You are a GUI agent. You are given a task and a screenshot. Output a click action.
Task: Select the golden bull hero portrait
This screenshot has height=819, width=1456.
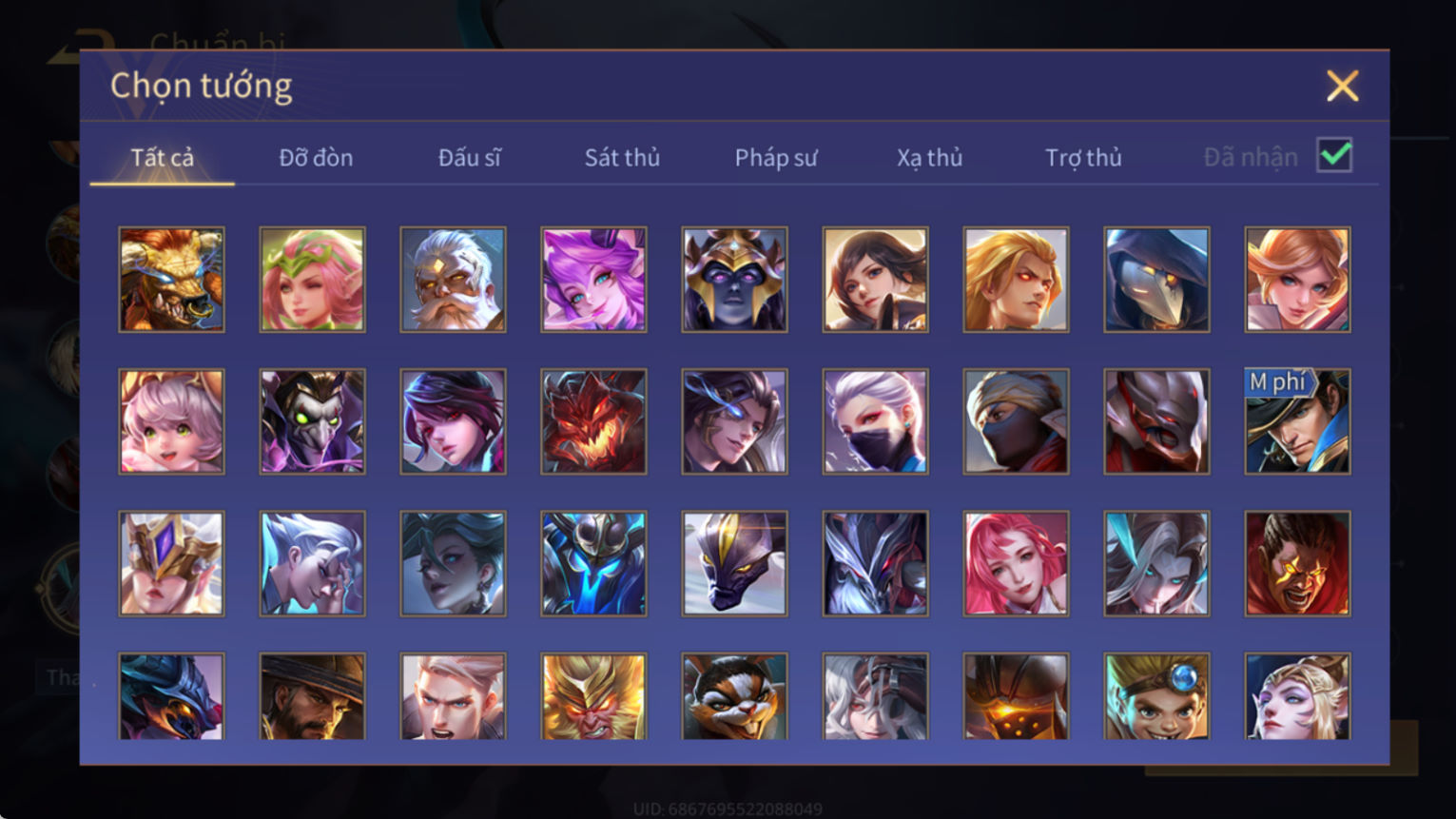click(171, 280)
